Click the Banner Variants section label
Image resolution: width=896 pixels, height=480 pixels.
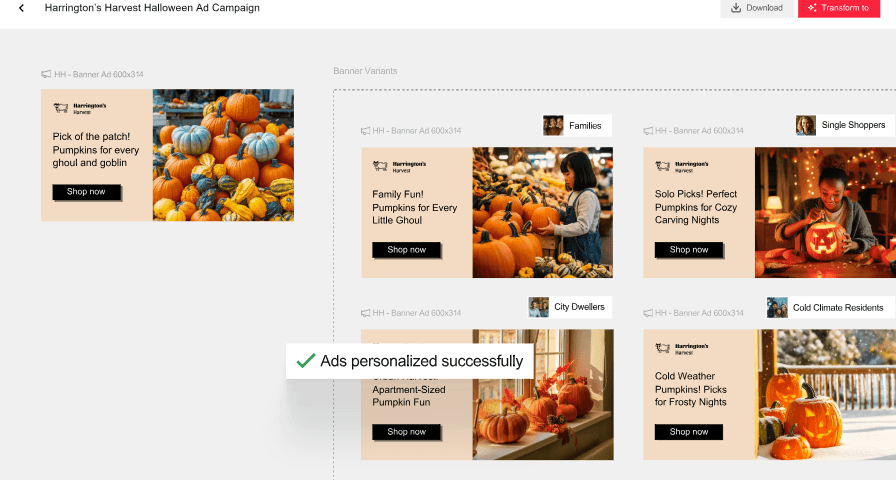pyautogui.click(x=365, y=71)
